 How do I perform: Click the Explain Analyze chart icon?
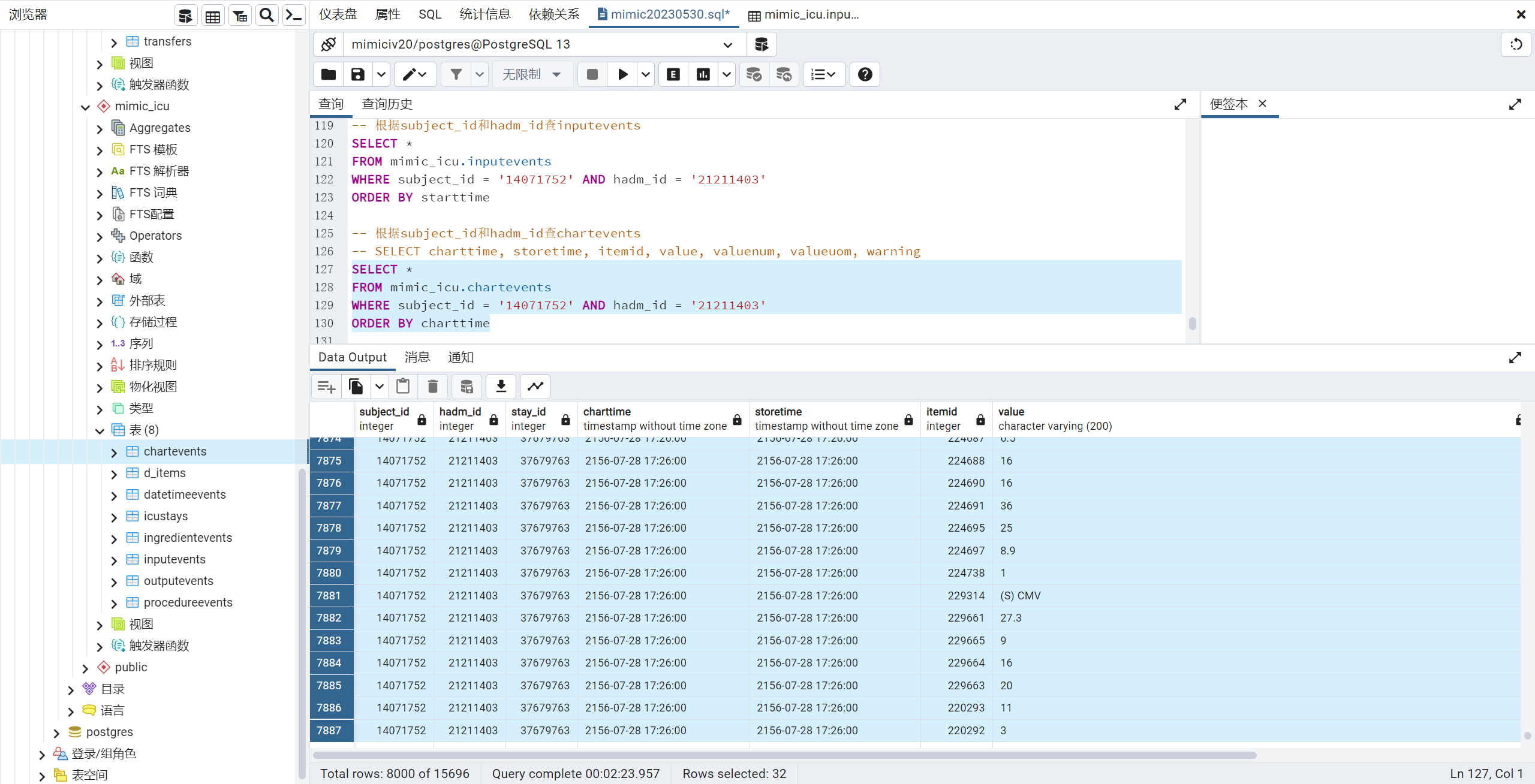coord(703,74)
